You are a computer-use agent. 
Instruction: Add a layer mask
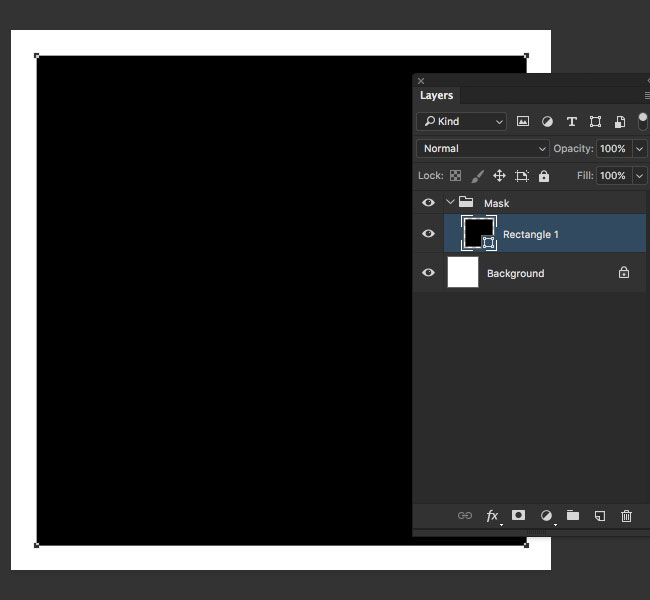pyautogui.click(x=518, y=515)
